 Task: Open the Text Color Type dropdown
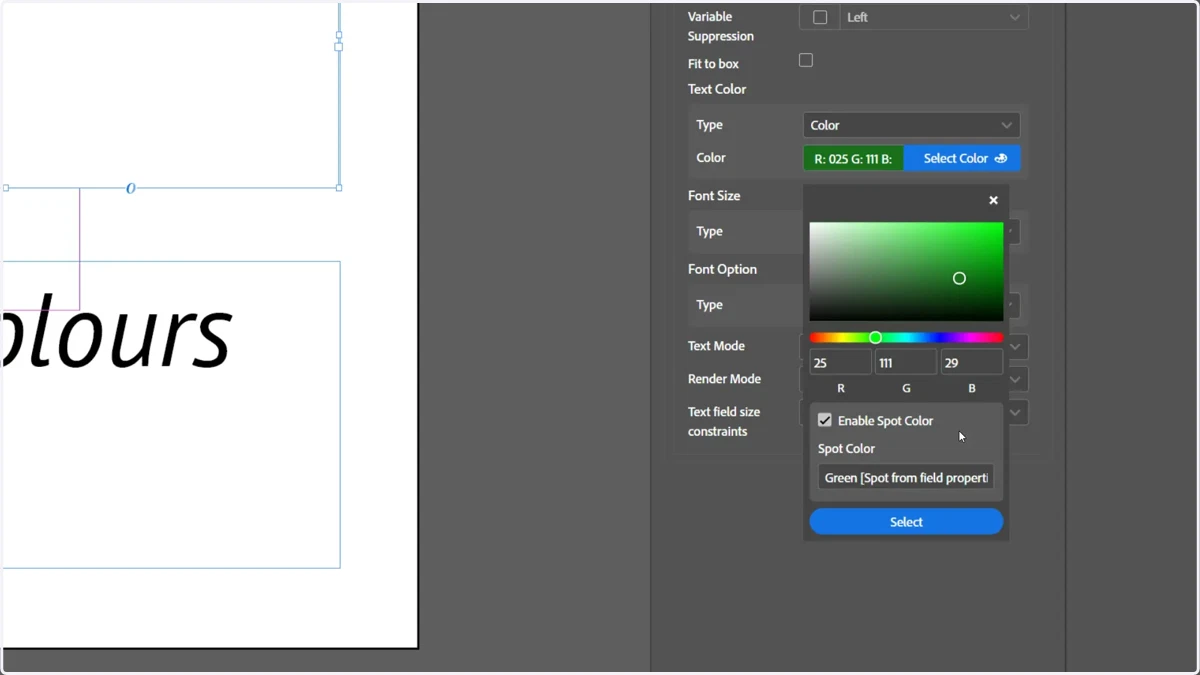coord(912,125)
